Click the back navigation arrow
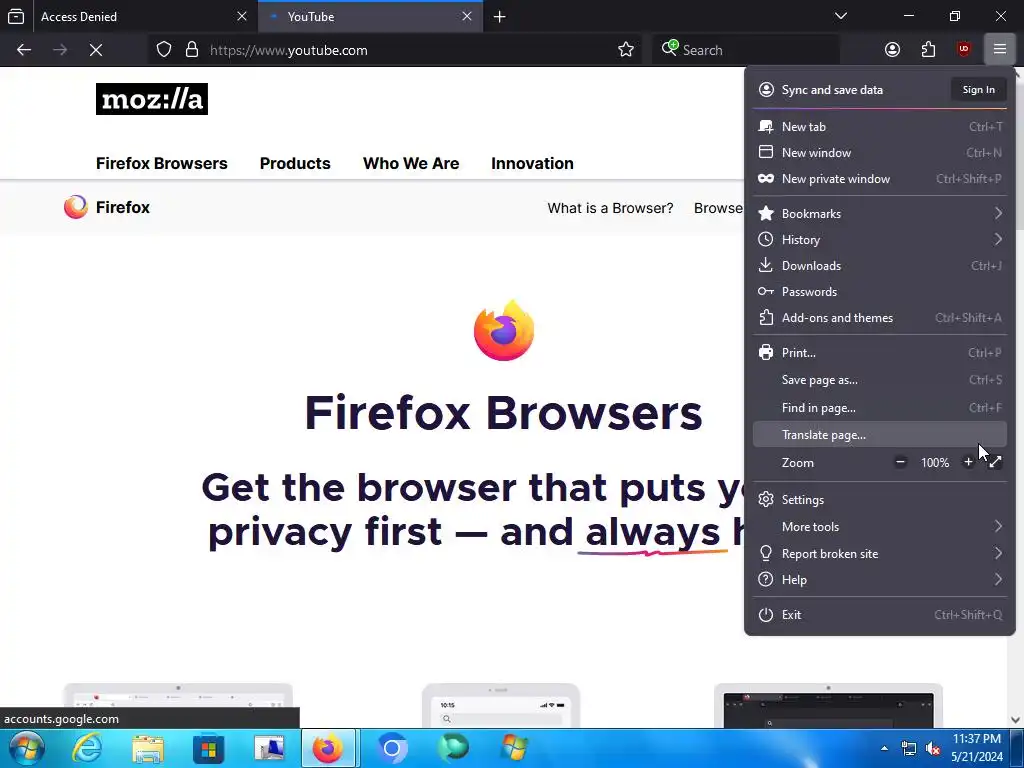This screenshot has height=768, width=1024. click(x=24, y=50)
